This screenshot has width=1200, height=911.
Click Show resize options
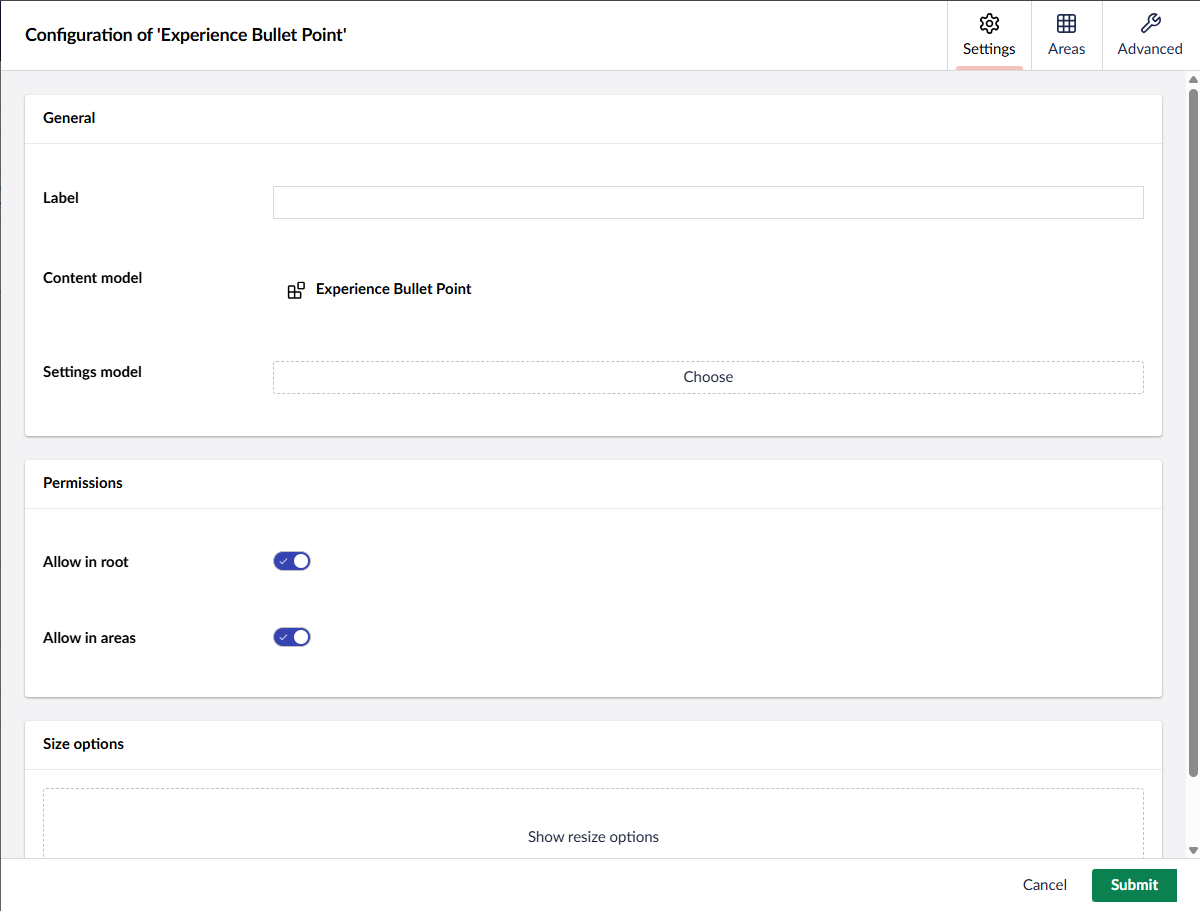593,837
